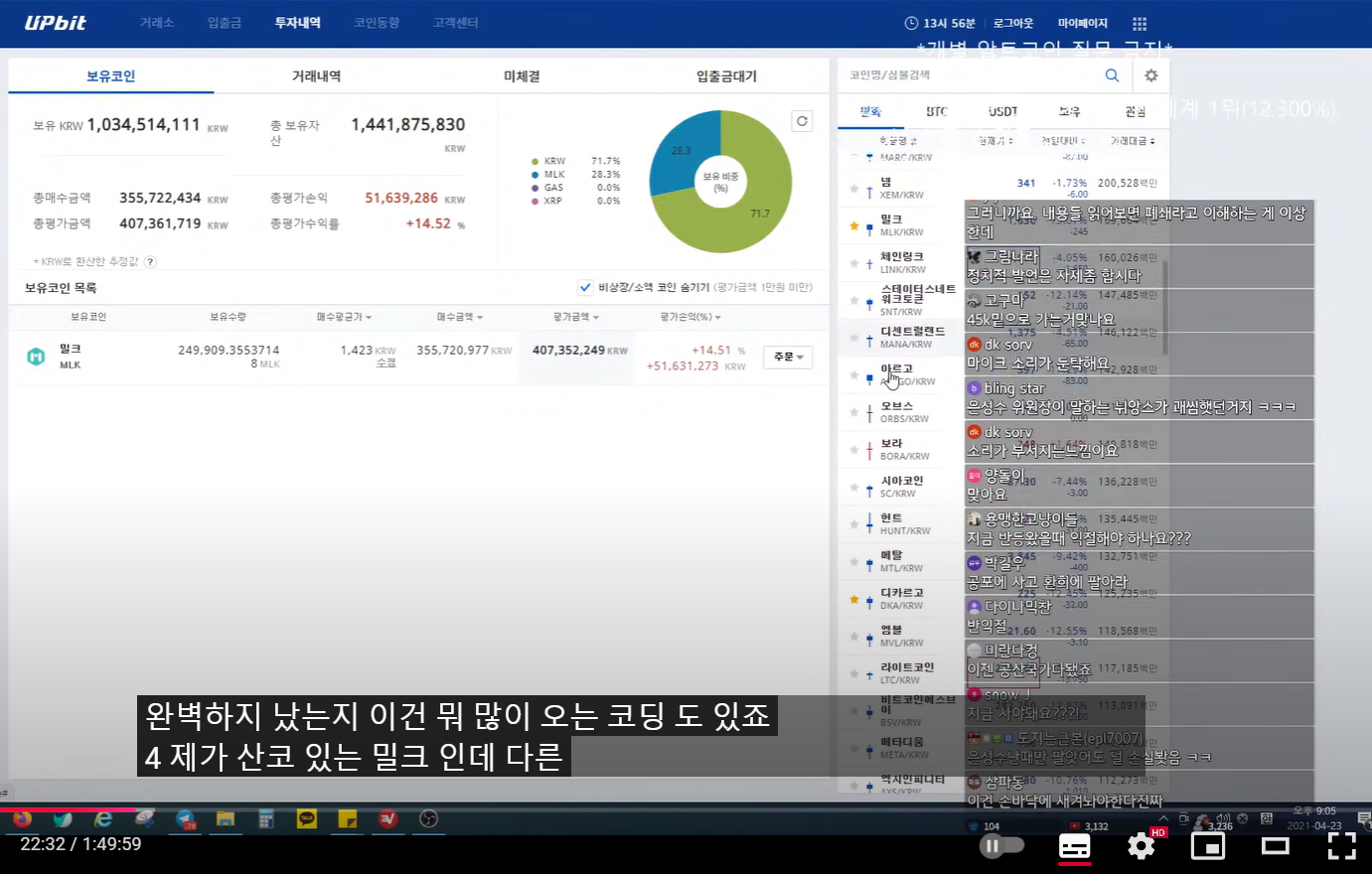Sort holdings by 평가손익(%)
Viewport: 1372px width, 874px height.
pyautogui.click(x=690, y=317)
